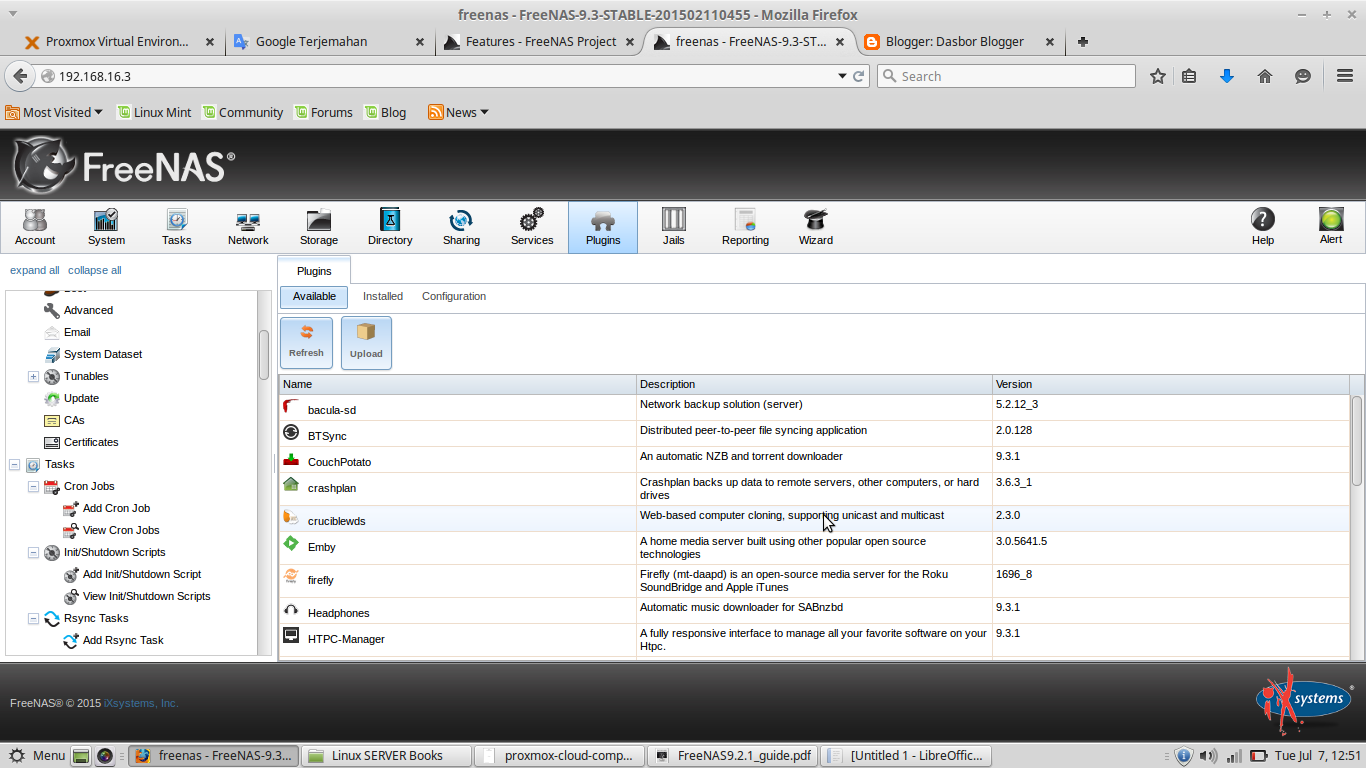1366x768 pixels.
Task: Open the News bookmarks dropdown
Action: click(x=458, y=112)
